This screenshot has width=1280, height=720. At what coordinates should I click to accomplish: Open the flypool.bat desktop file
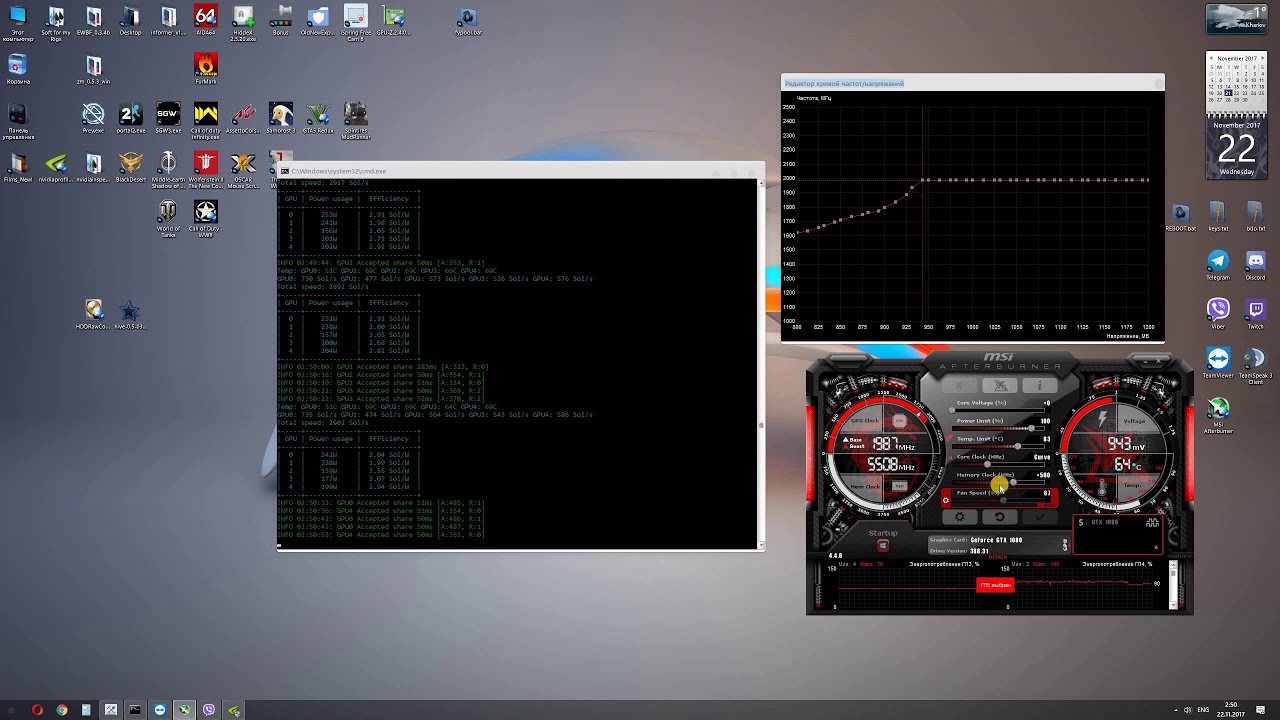tap(467, 20)
